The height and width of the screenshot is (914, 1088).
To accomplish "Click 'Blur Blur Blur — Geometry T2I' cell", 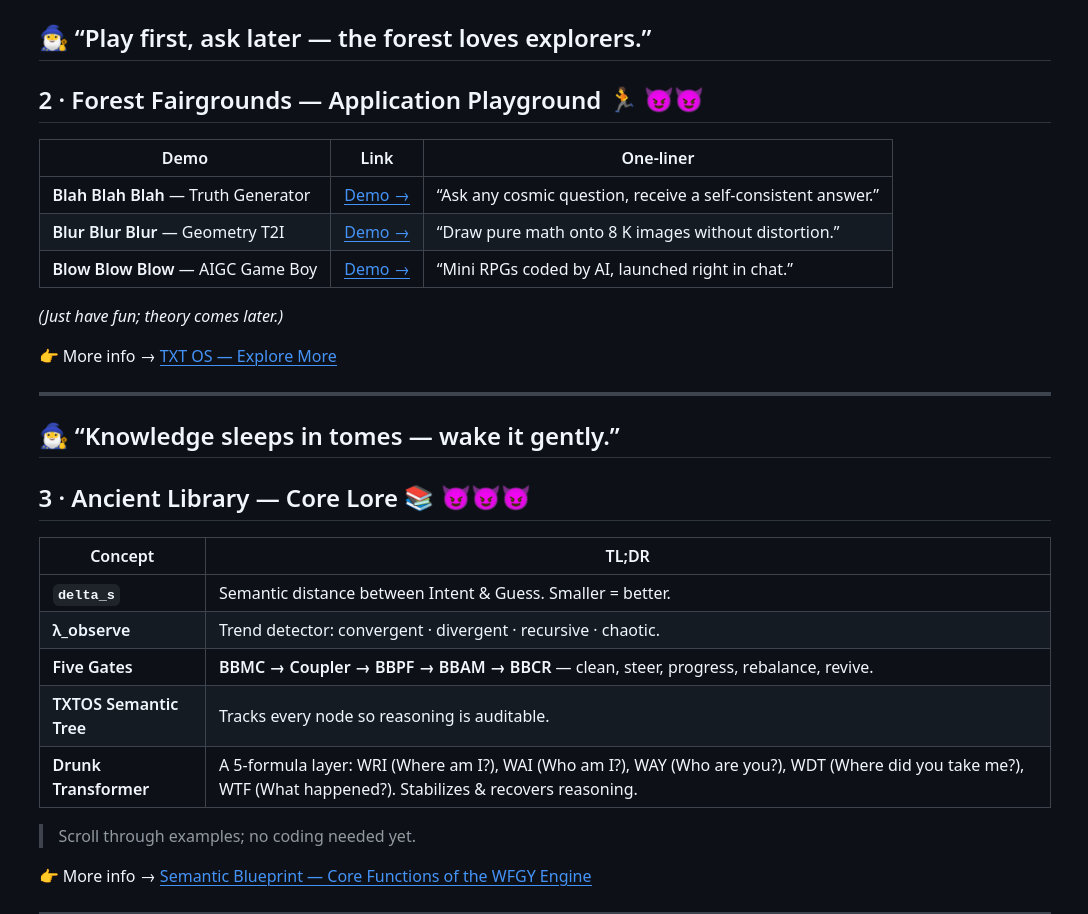I will (185, 232).
